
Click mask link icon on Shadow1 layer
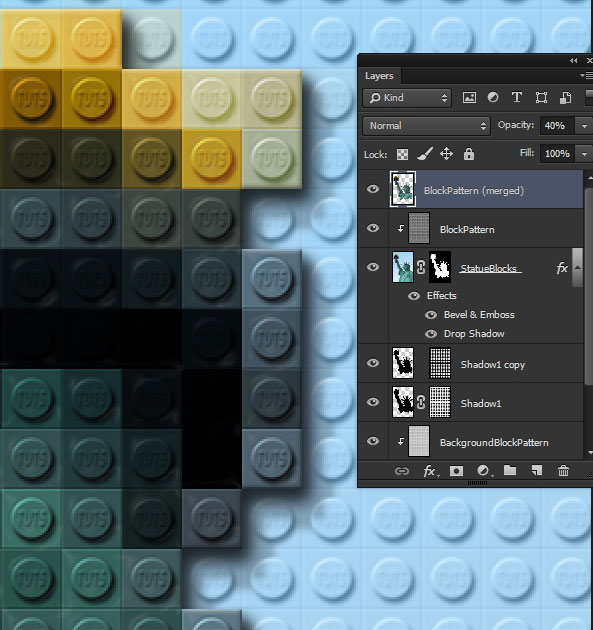[421, 402]
